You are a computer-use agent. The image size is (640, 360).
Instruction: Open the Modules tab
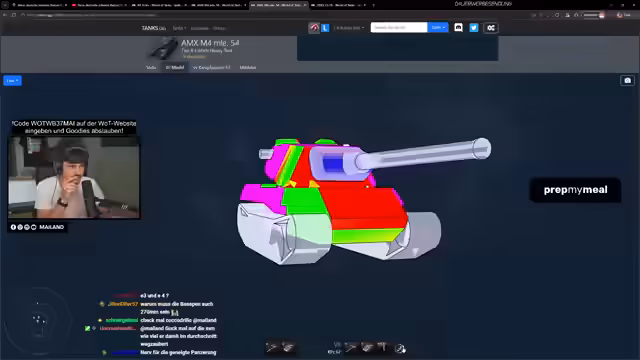(248, 67)
